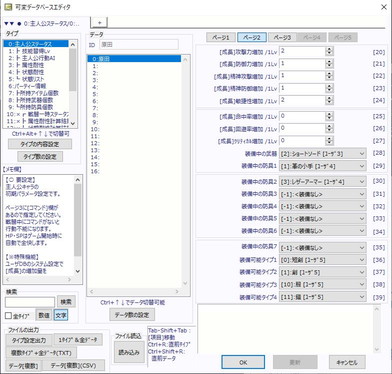The image size is (392, 374).
Task: Click データ[複数] export button
Action: 23,366
